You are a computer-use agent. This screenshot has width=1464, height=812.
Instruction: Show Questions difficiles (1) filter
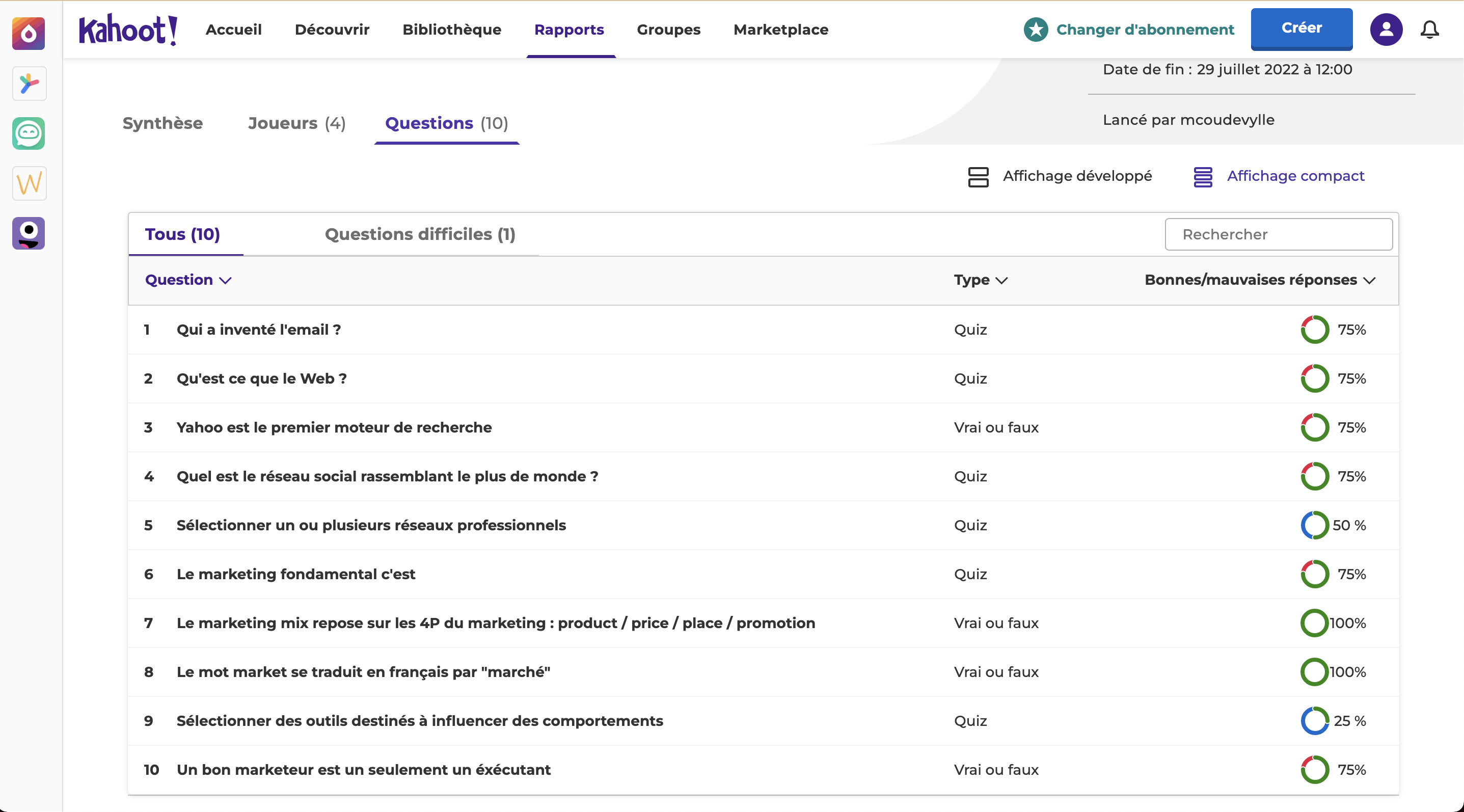coord(419,234)
